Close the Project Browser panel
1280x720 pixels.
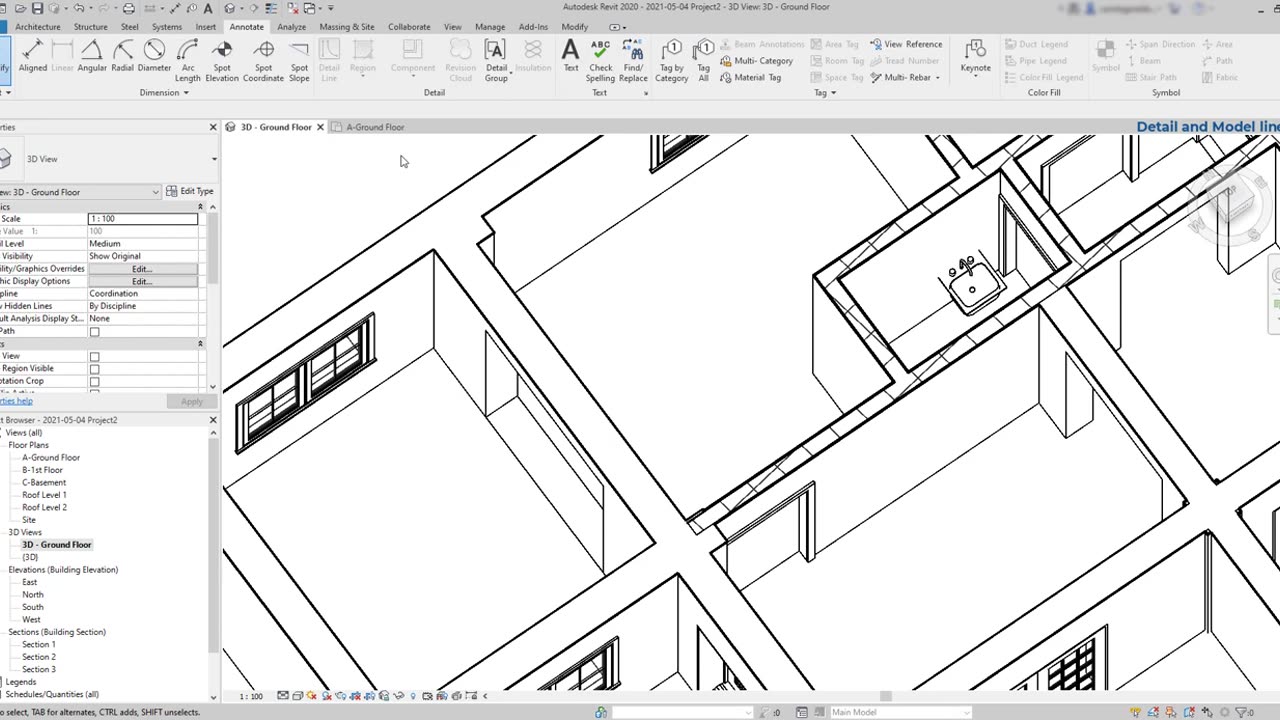(213, 420)
